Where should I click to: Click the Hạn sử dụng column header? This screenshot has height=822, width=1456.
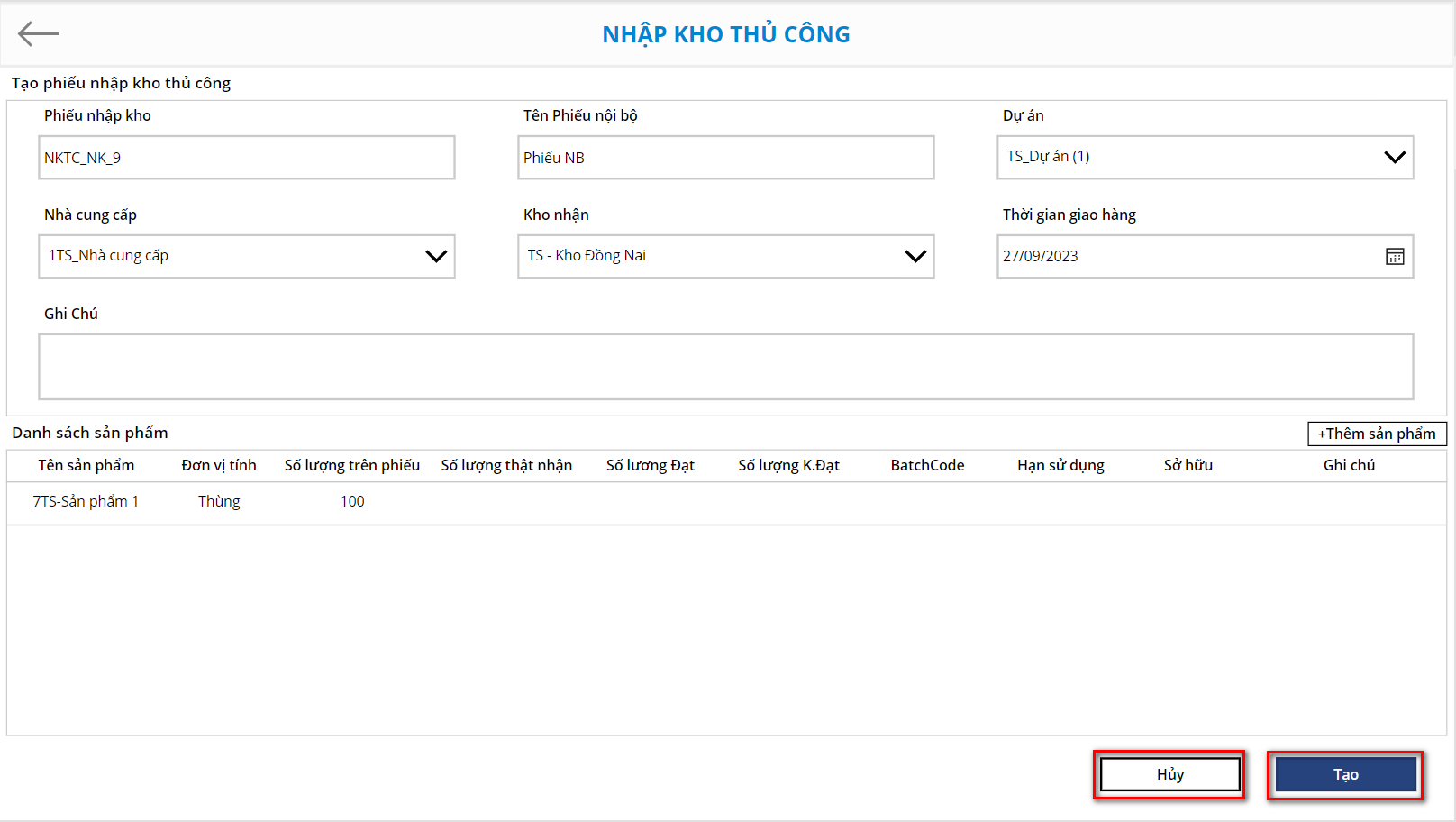coord(1060,465)
